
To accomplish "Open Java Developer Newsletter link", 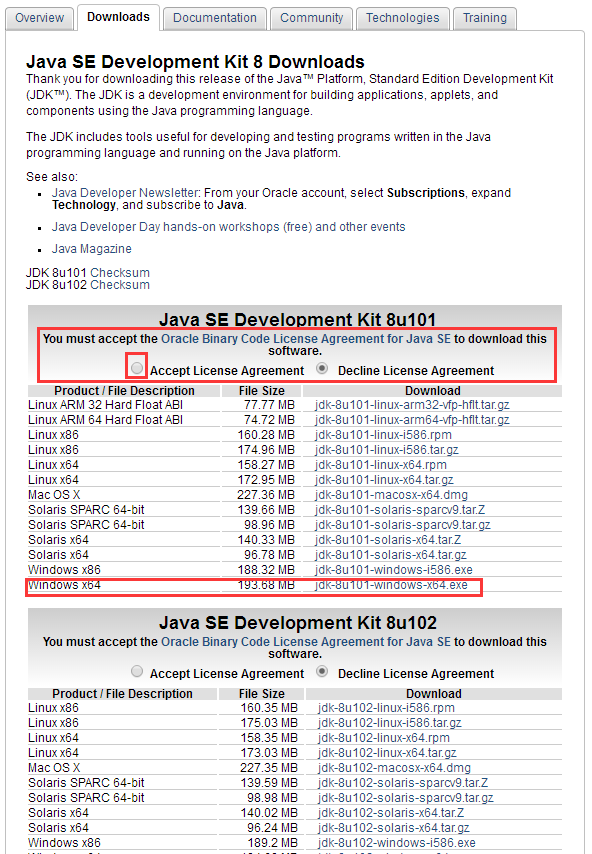I will pyautogui.click(x=125, y=193).
